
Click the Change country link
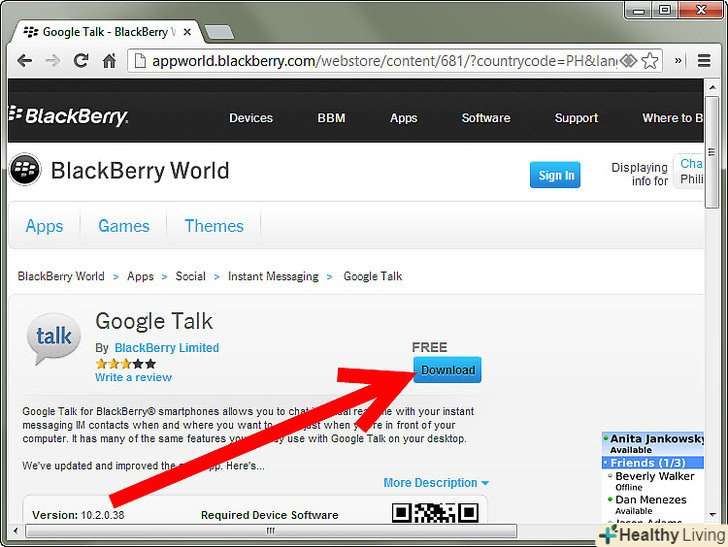(x=691, y=163)
